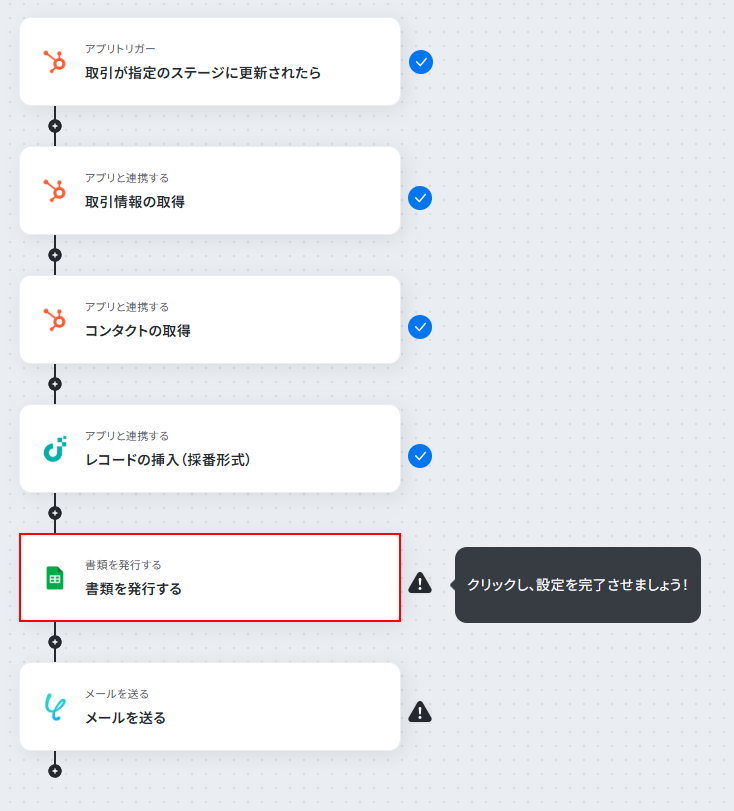Add a step below the trigger card

click(55, 126)
